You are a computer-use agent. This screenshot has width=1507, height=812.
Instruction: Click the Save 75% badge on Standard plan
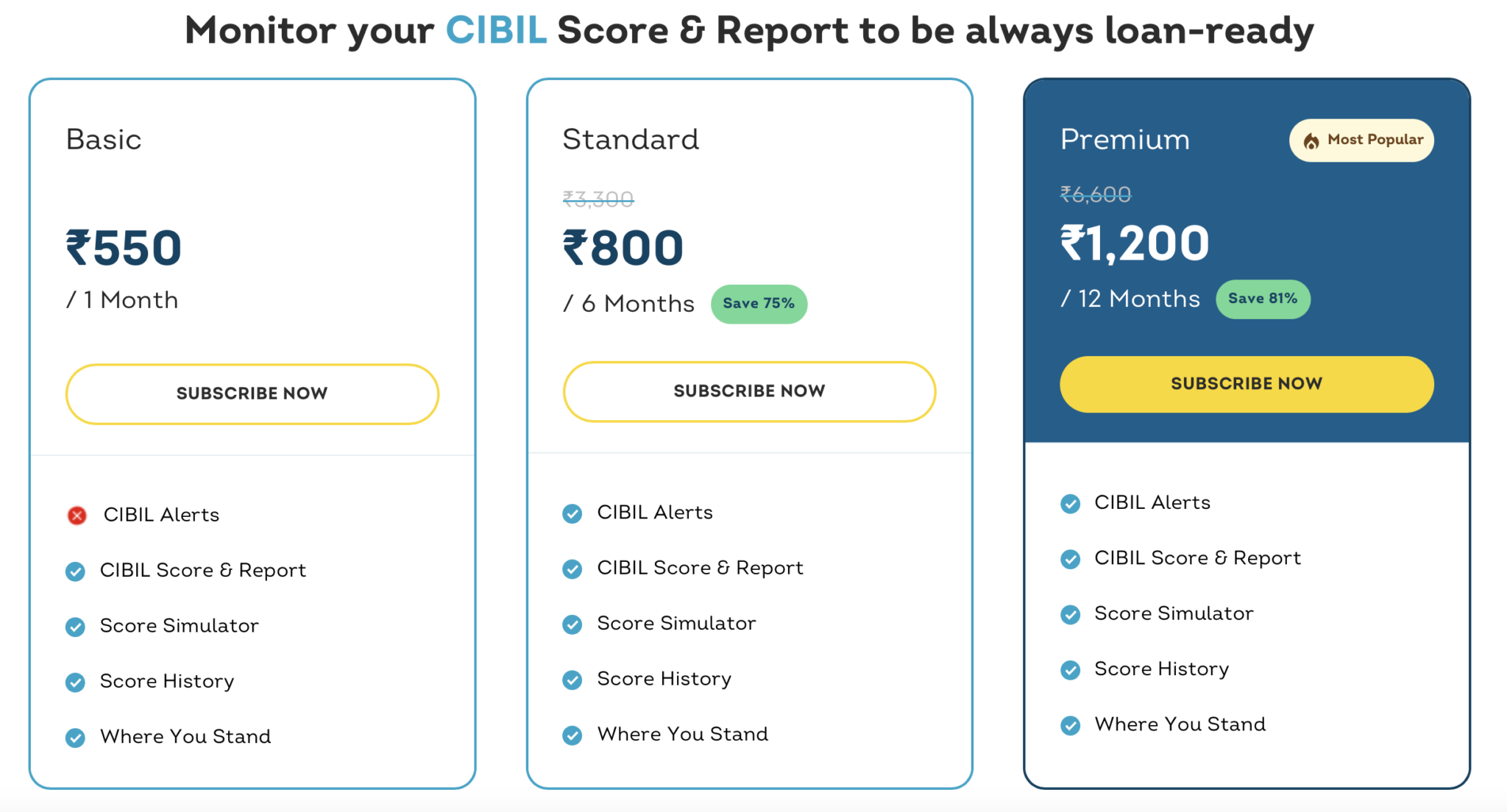[759, 303]
